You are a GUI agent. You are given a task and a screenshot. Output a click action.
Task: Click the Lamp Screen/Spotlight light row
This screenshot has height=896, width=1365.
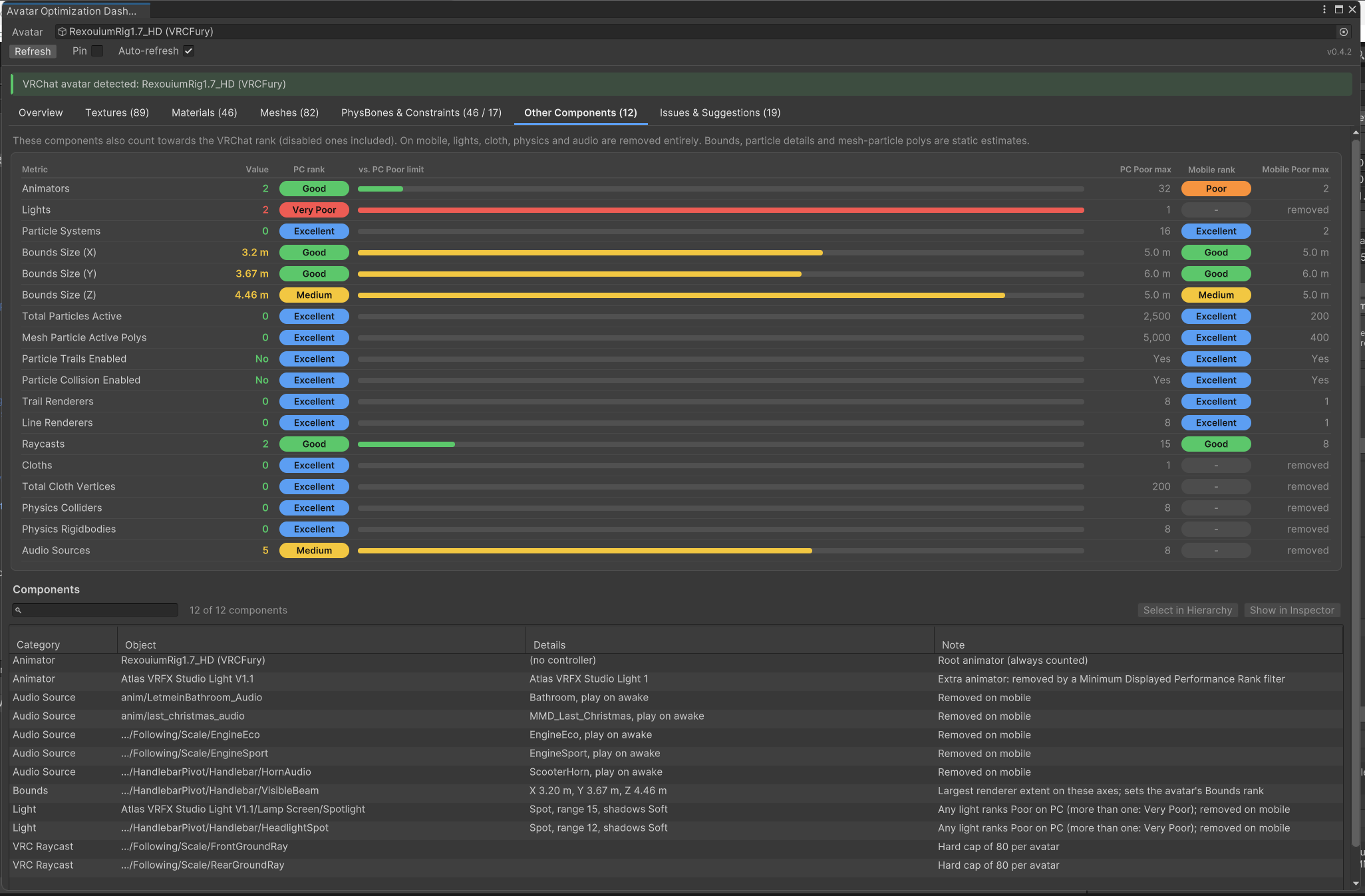[x=676, y=810]
